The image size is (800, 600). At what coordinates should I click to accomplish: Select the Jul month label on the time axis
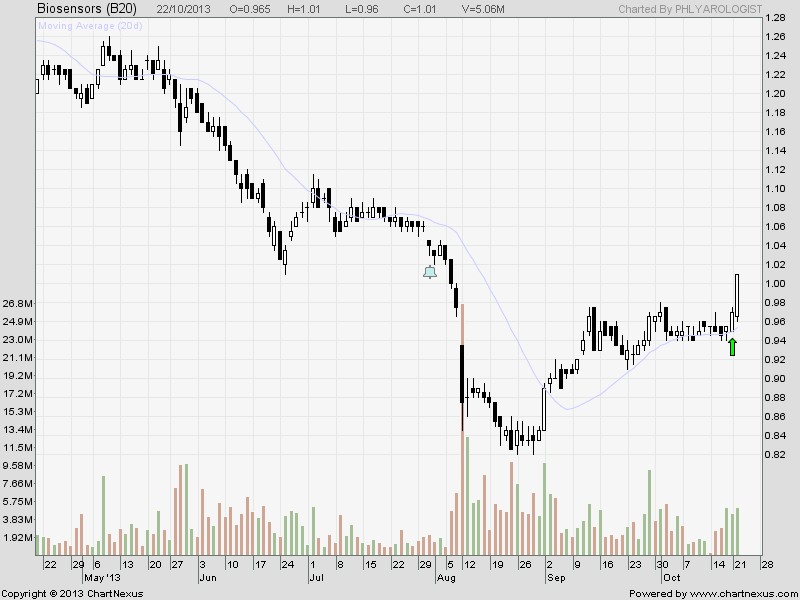(x=316, y=578)
